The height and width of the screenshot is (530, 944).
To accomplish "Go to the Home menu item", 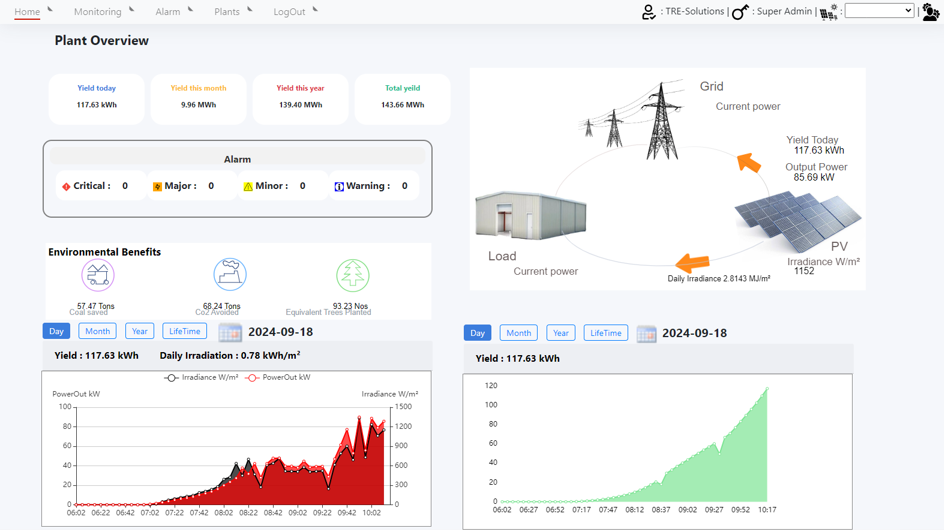I will pos(27,12).
